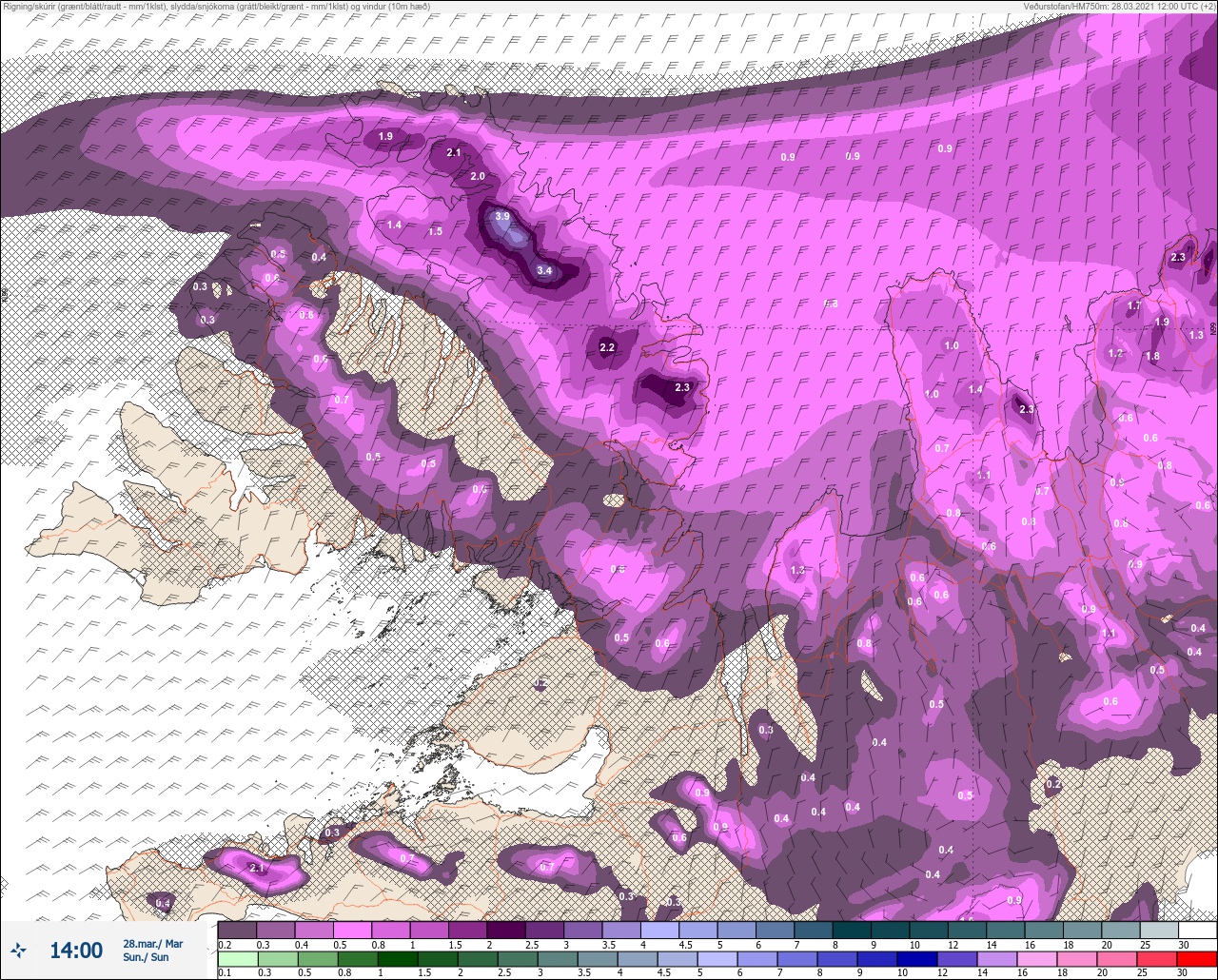1218x980 pixels.
Task: Click the 1.7 precipitation value on the map
Action: [1133, 306]
